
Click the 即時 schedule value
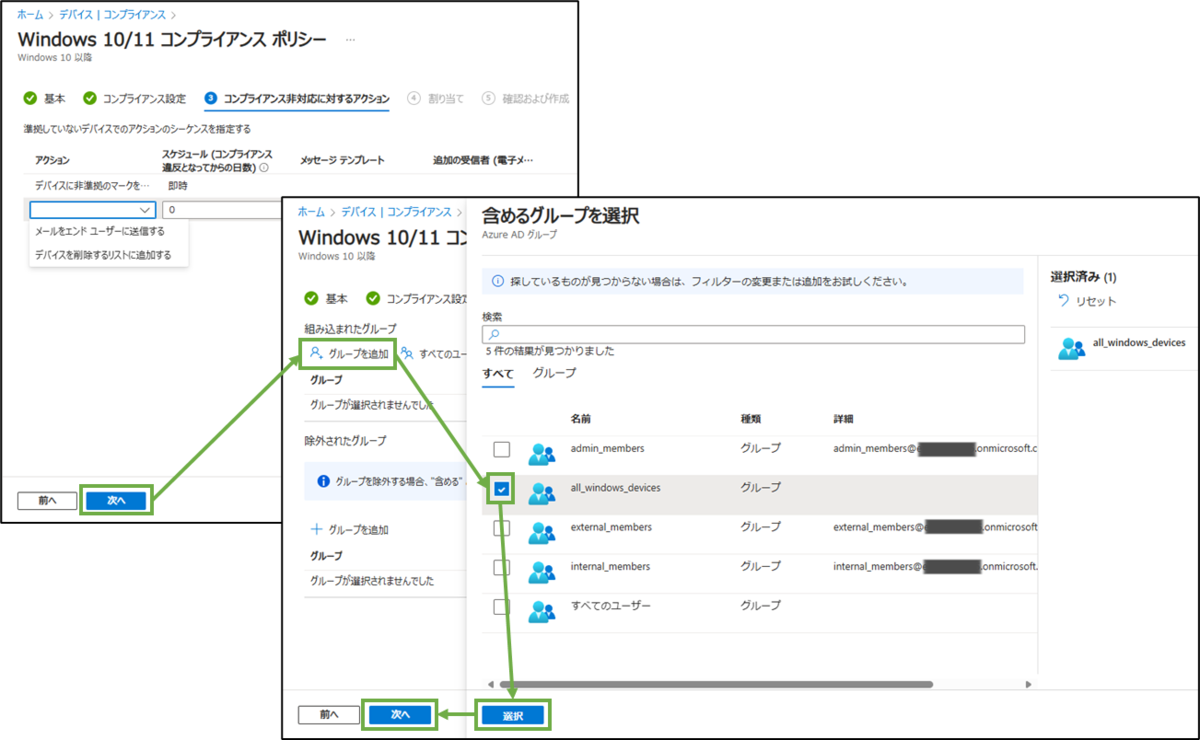(x=177, y=186)
